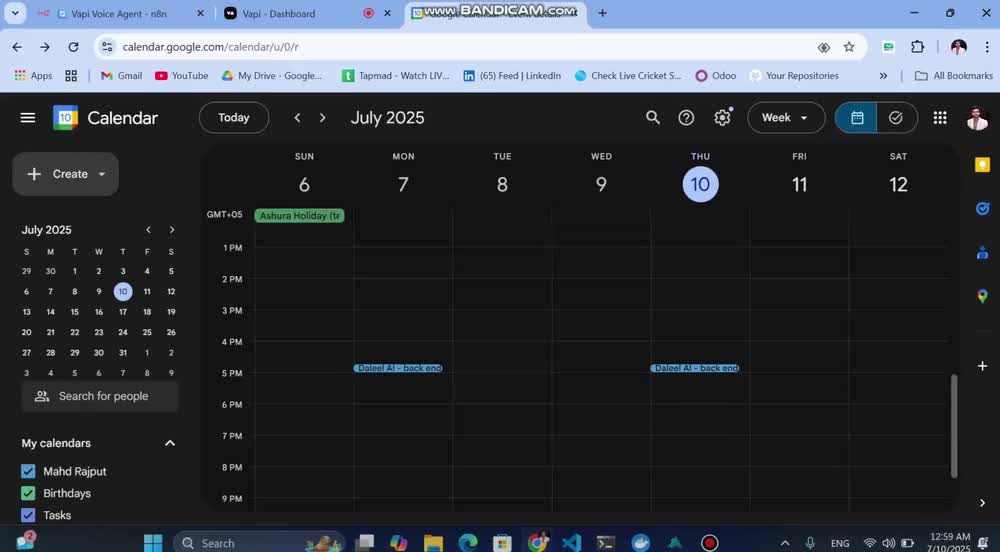
Task: Open Google Maps side panel icon
Action: pos(982,296)
